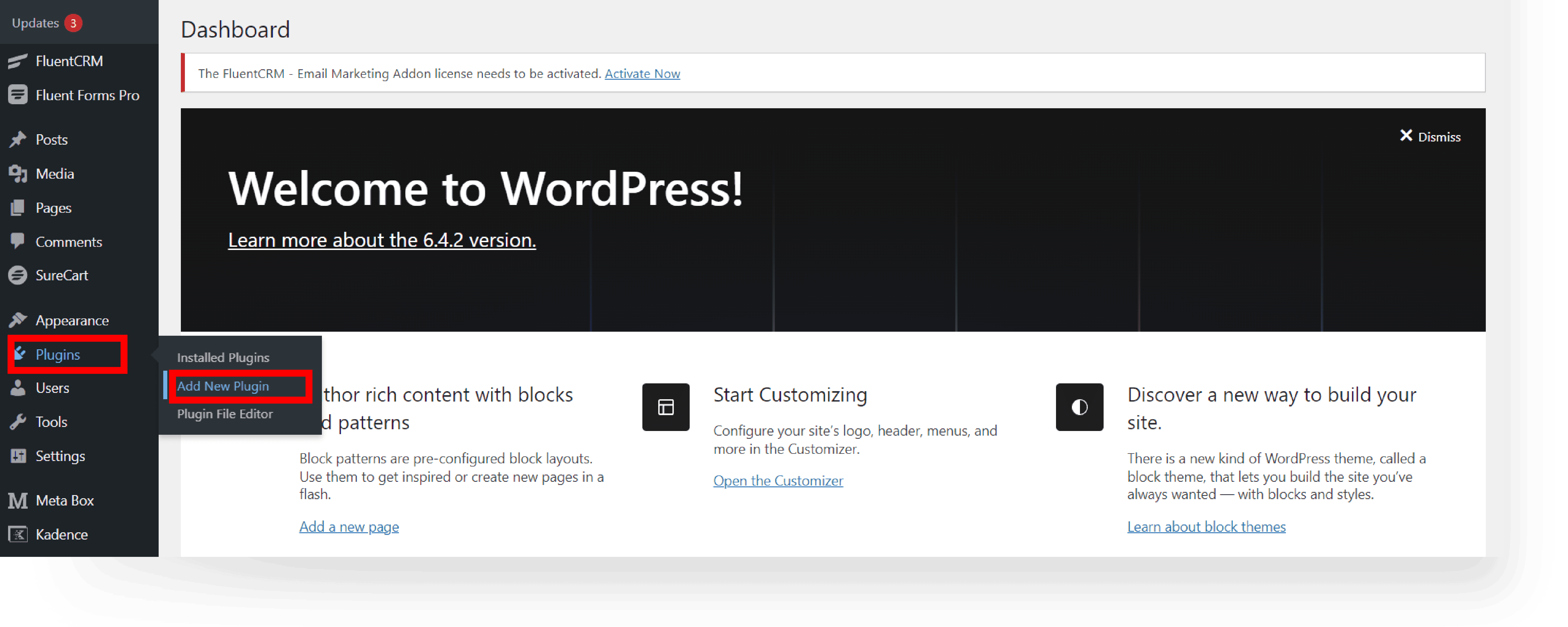Choose Installed Plugins from the submenu

223,358
